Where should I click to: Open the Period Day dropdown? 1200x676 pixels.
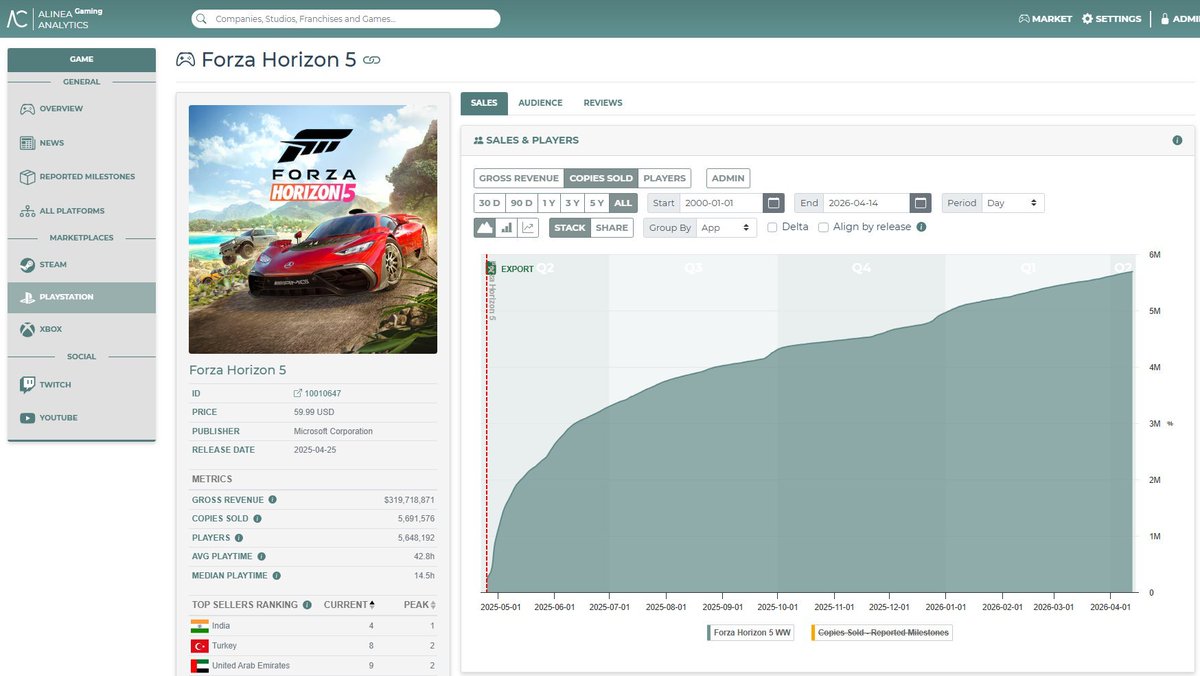point(1013,203)
